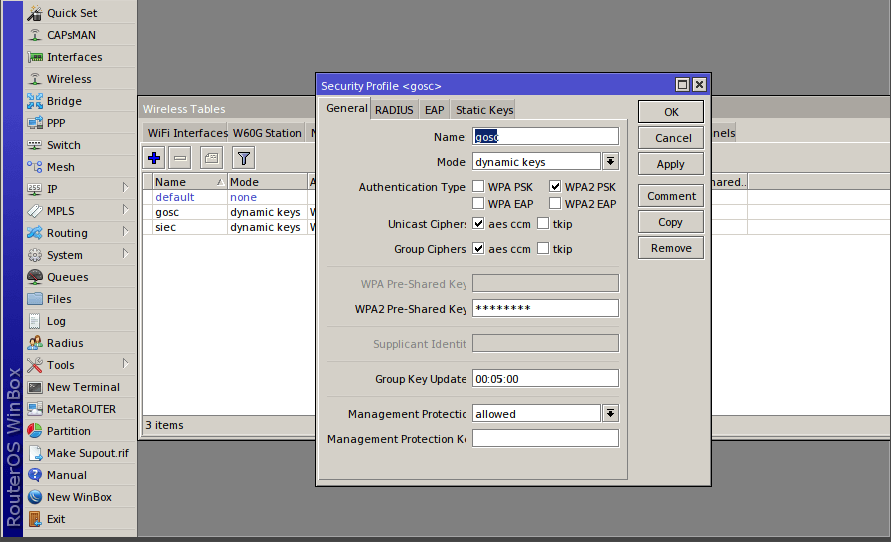The height and width of the screenshot is (542, 891).
Task: Switch to General tab
Action: (346, 108)
